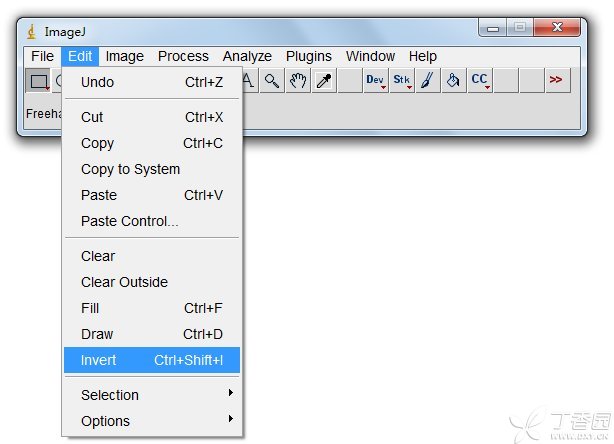Open the File menu

42,56
